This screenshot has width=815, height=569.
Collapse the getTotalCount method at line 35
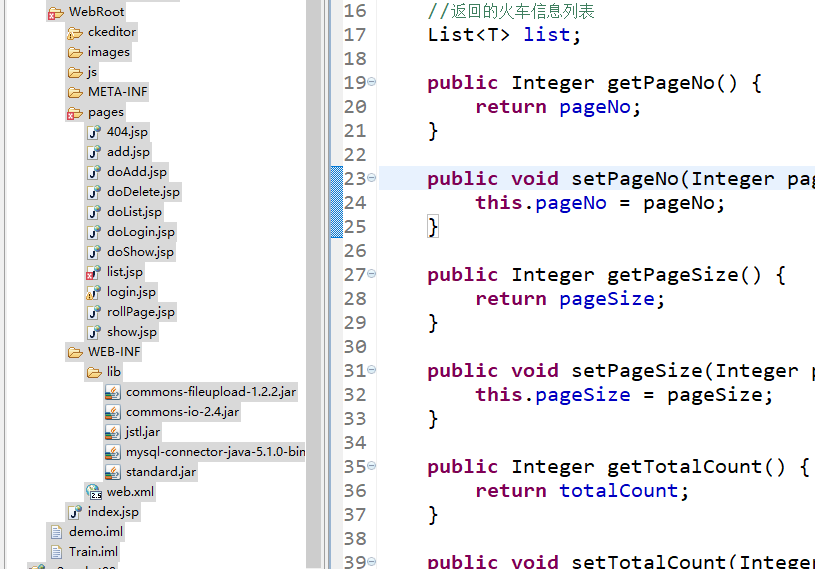(372, 466)
